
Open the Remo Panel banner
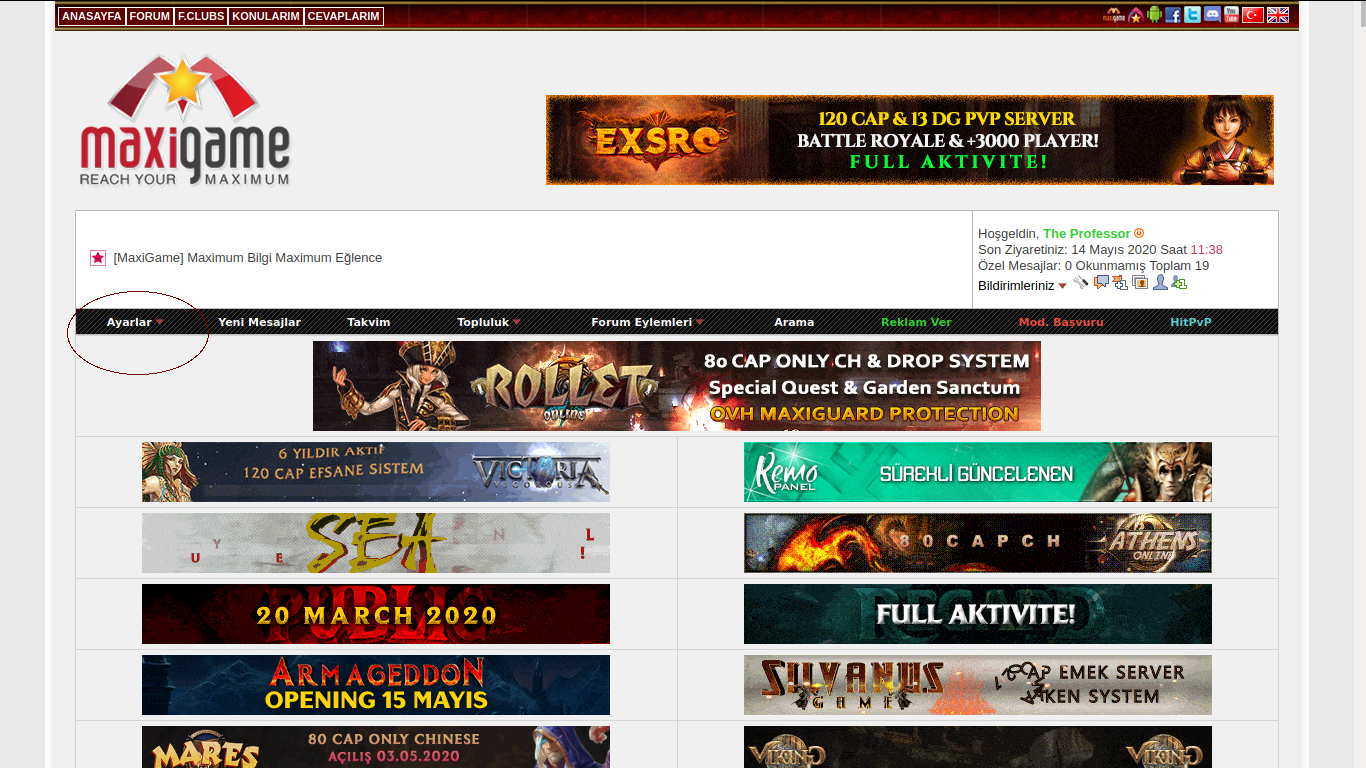tap(978, 472)
